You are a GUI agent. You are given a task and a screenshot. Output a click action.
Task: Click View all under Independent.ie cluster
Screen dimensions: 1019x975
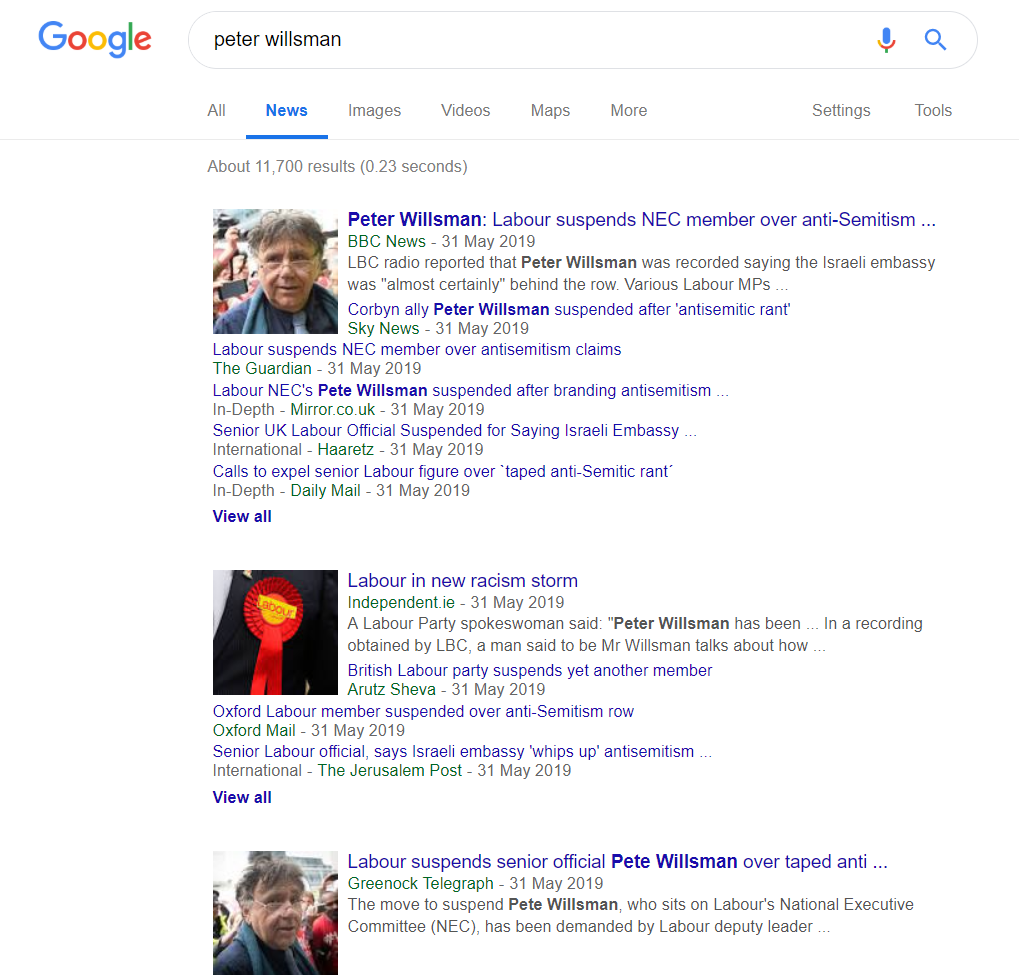pyautogui.click(x=242, y=798)
